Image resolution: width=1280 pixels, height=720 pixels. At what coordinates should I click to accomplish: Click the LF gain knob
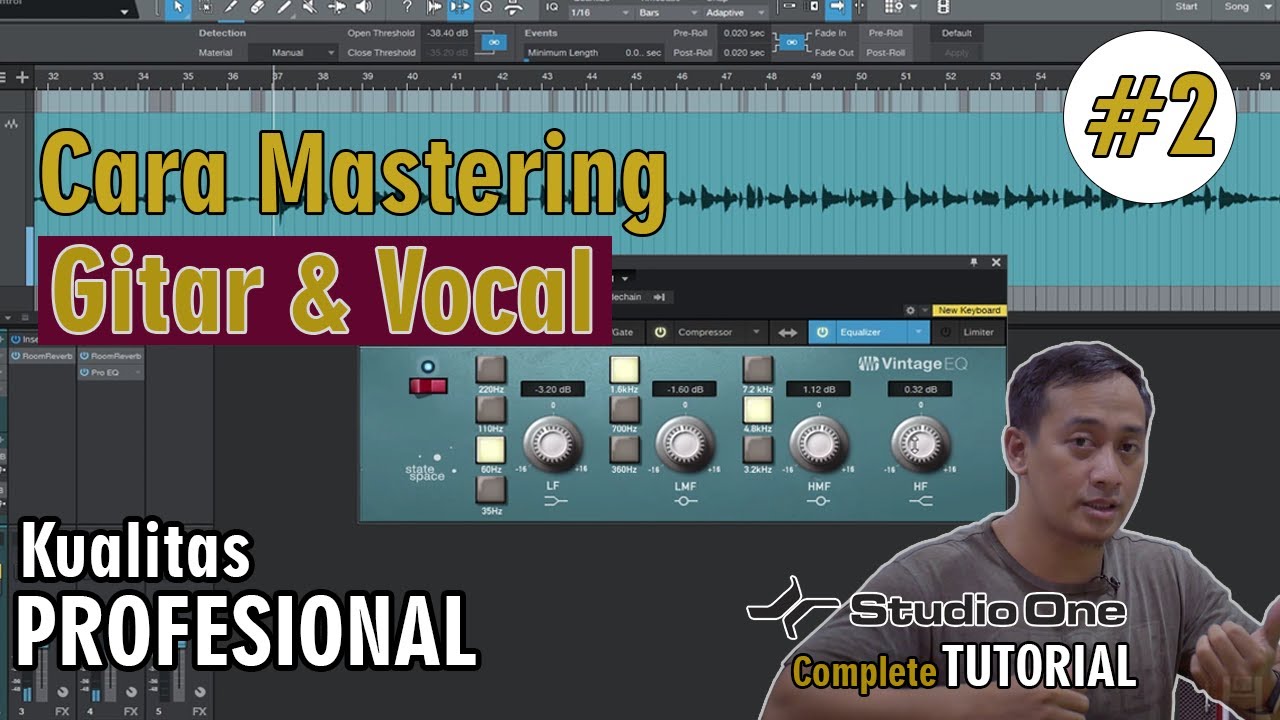click(551, 444)
